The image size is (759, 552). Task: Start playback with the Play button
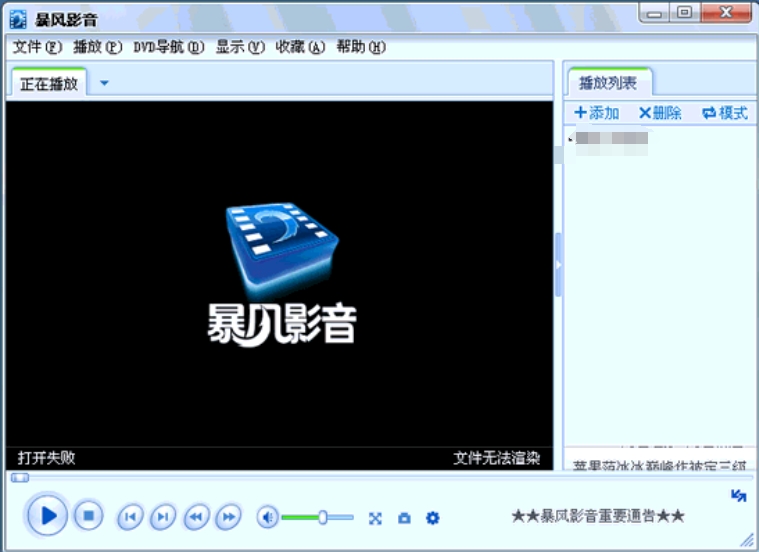tap(47, 515)
